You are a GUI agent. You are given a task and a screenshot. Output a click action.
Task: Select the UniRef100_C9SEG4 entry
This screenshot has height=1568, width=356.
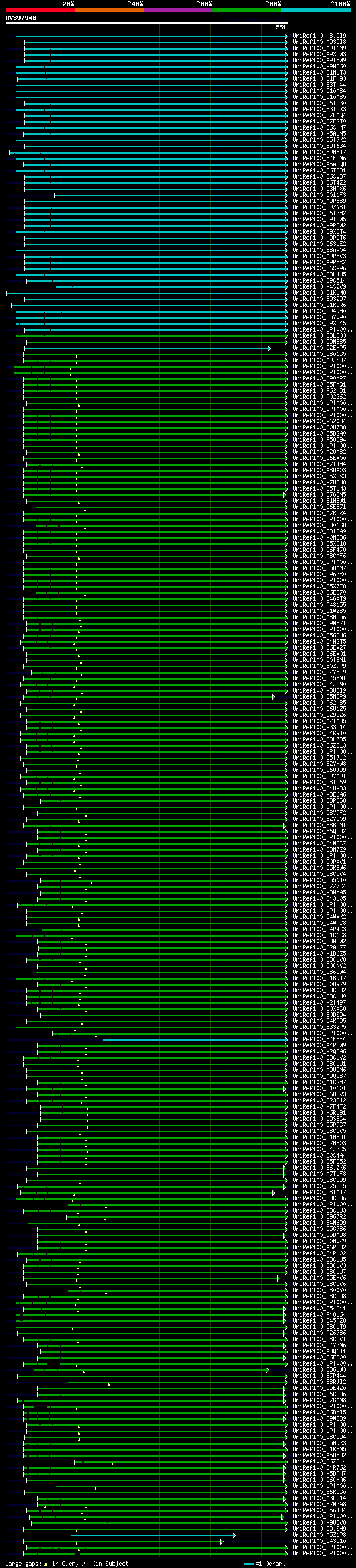click(x=319, y=1119)
